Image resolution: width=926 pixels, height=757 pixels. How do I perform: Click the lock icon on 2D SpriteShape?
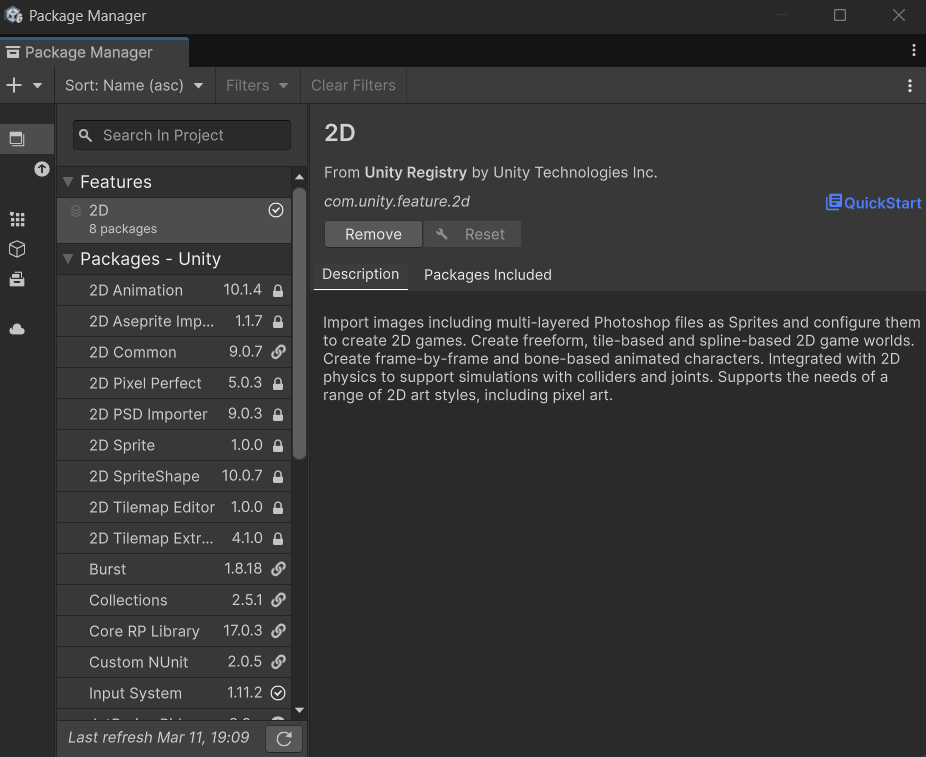click(x=278, y=477)
